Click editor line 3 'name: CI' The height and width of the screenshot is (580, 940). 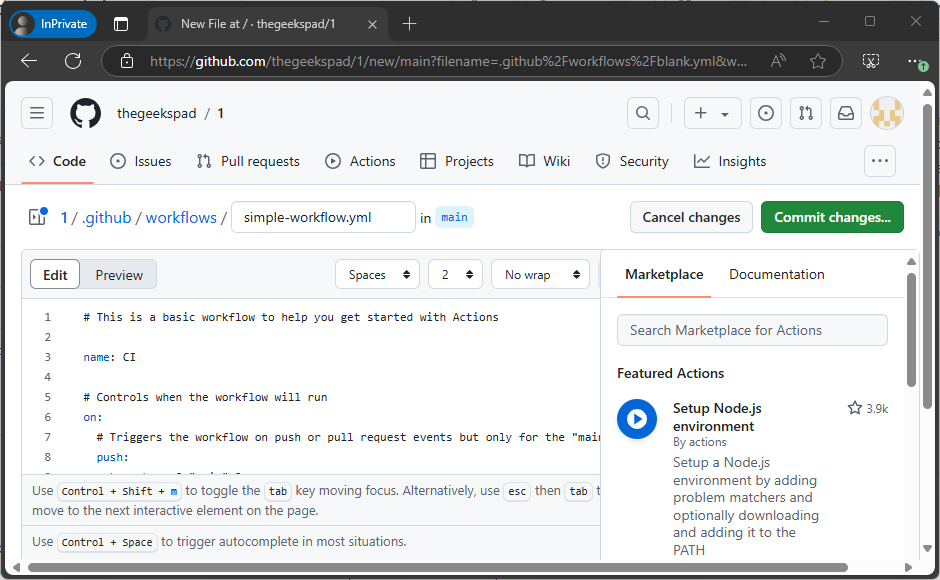pos(110,357)
